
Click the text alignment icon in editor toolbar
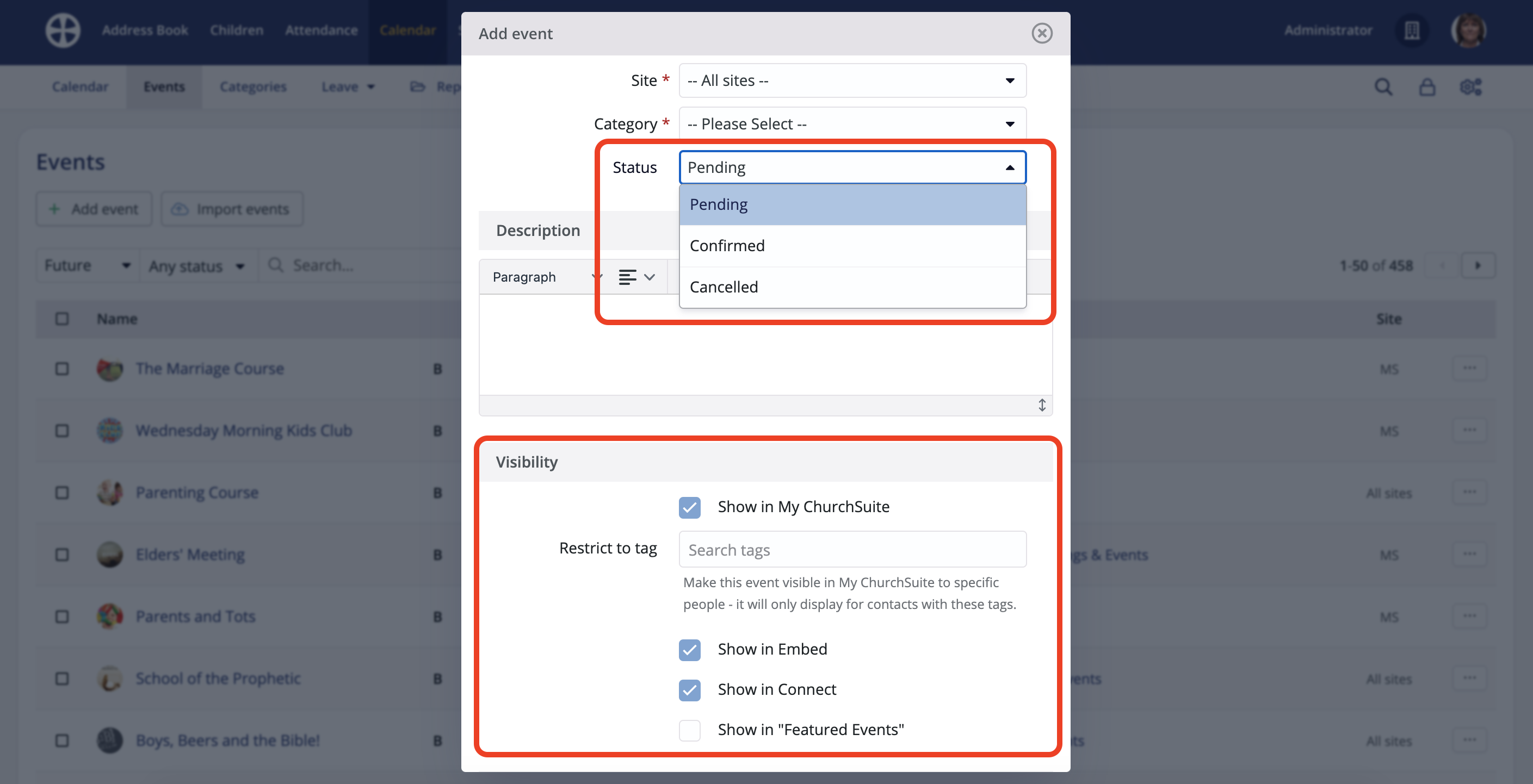pyautogui.click(x=628, y=277)
